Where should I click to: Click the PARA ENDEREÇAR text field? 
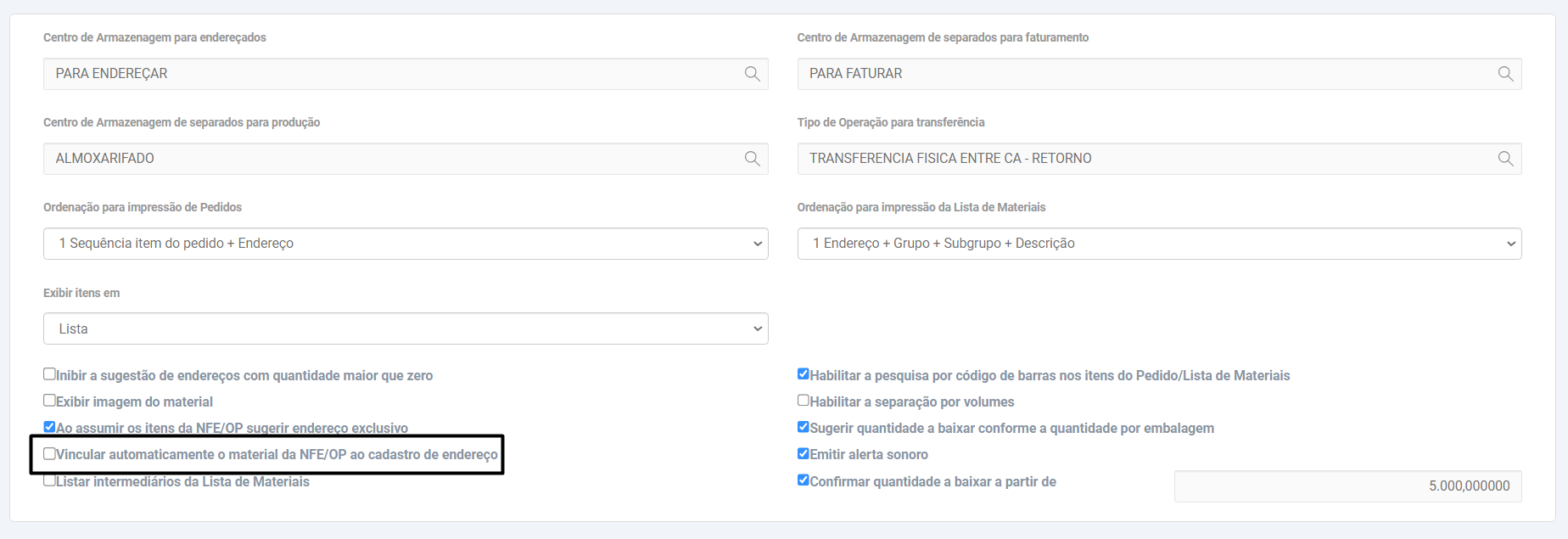tap(390, 74)
